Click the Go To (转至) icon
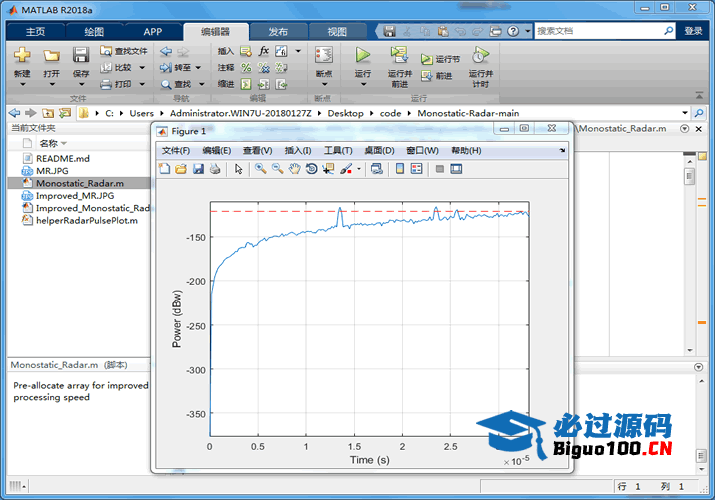Viewport: 715px width, 500px height. (166, 67)
